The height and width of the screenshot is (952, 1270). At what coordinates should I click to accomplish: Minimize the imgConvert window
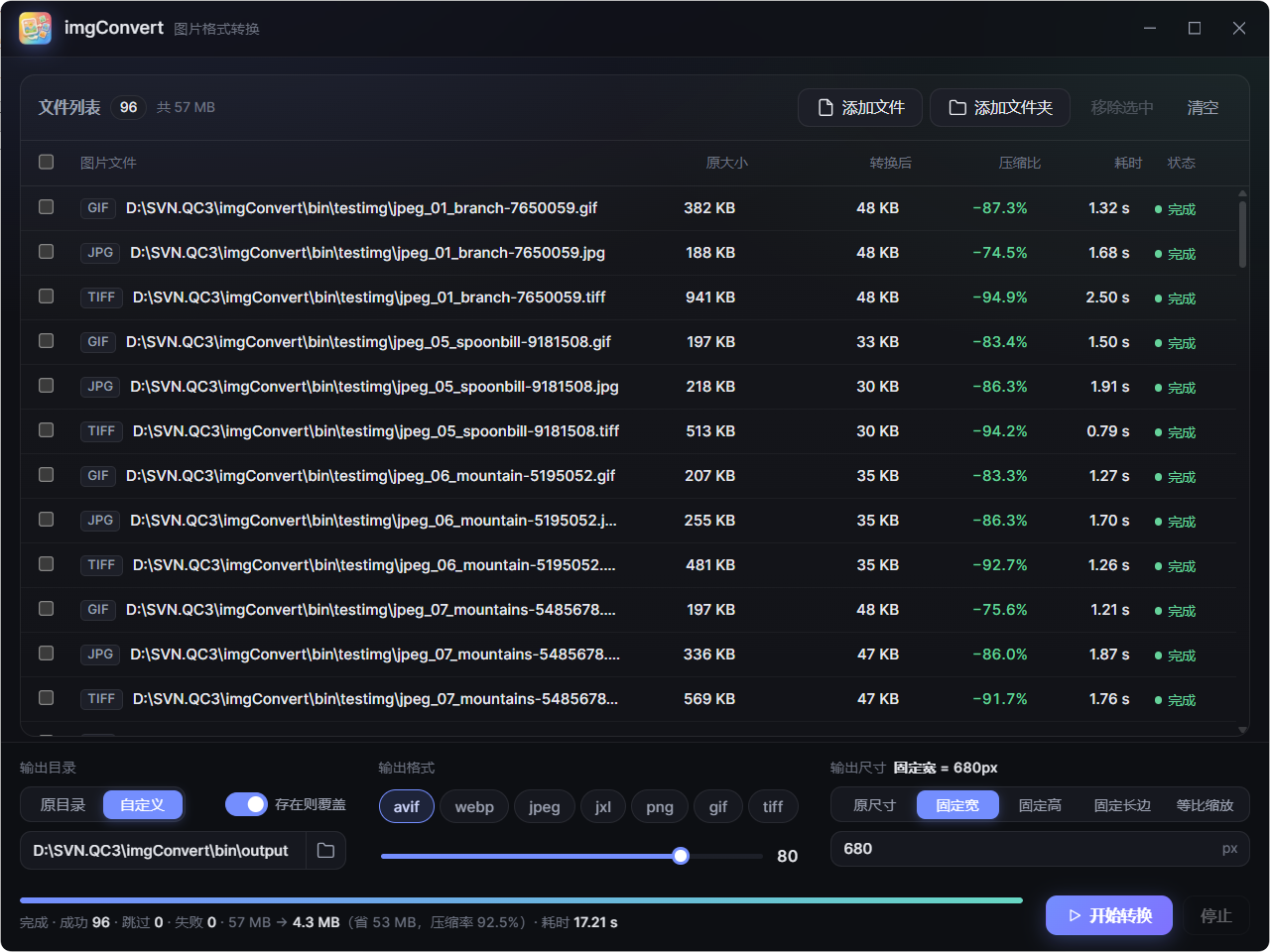(1150, 28)
